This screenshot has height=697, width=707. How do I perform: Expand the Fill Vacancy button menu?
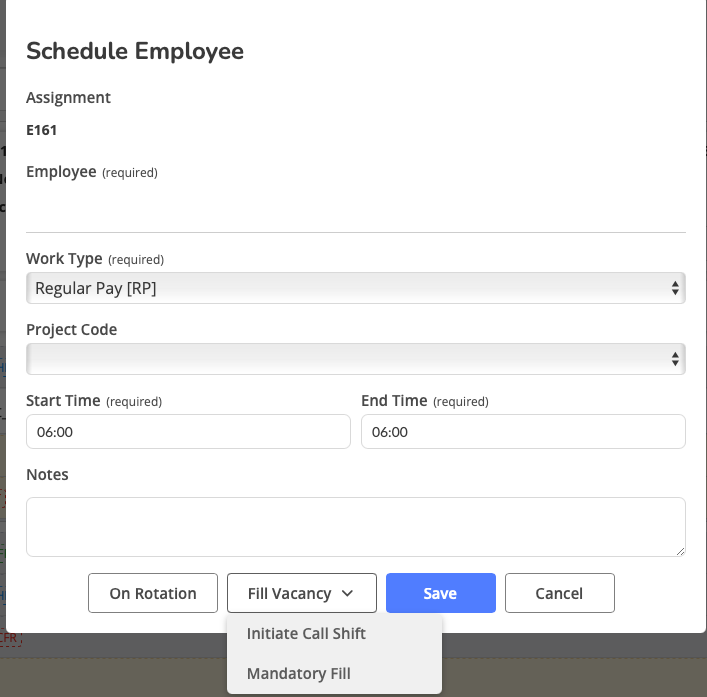pyautogui.click(x=302, y=593)
